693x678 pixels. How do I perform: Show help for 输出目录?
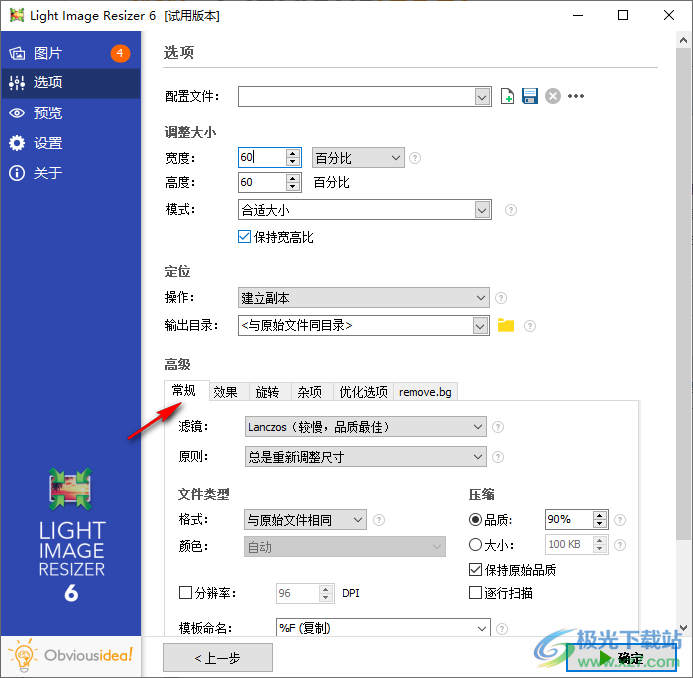pyautogui.click(x=529, y=326)
